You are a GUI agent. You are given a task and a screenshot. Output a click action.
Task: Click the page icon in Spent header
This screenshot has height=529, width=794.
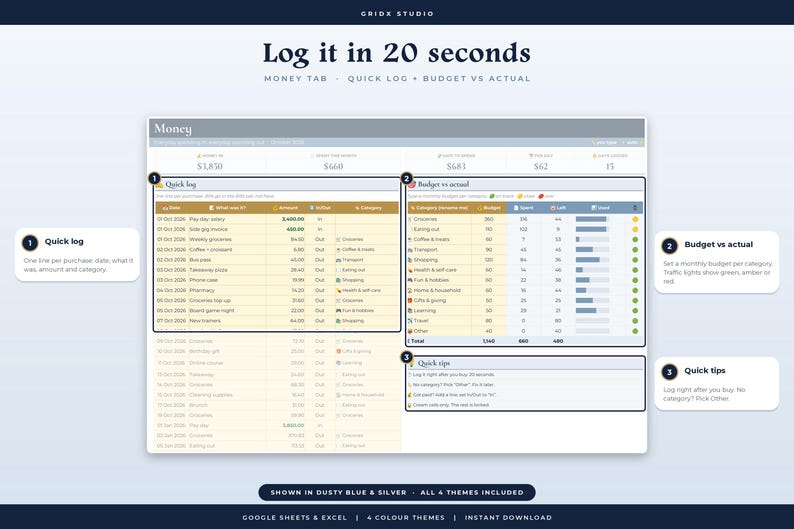[x=516, y=208]
